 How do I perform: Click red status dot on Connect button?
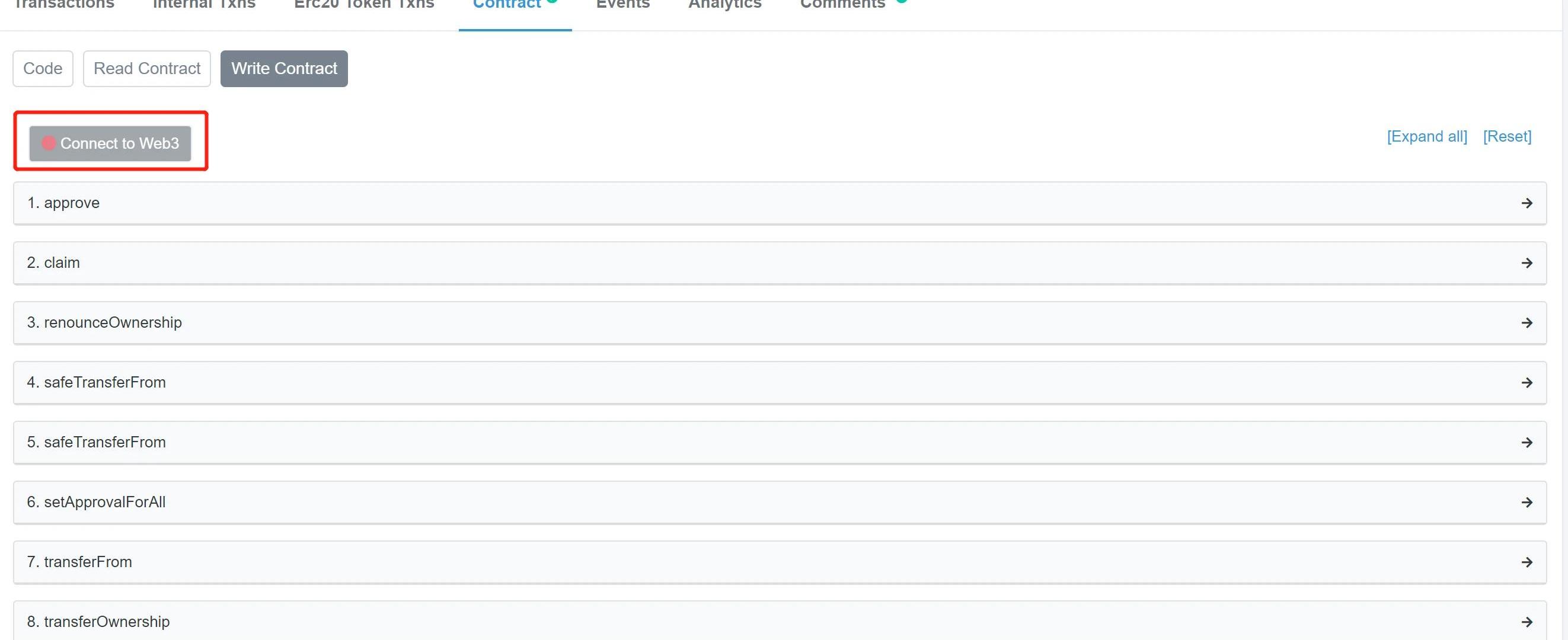[48, 143]
